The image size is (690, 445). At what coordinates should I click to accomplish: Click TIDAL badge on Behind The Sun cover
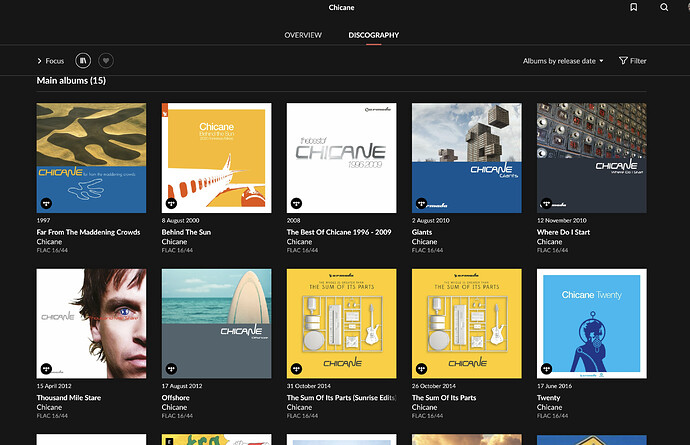click(x=171, y=203)
